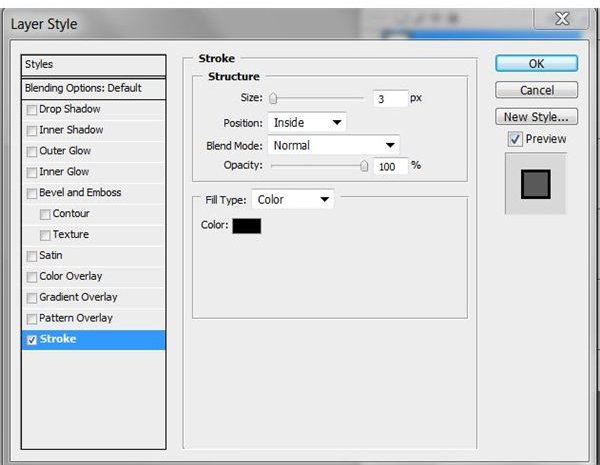Check the Texture checkbox
Screen dimensions: 600x465
coord(45,235)
